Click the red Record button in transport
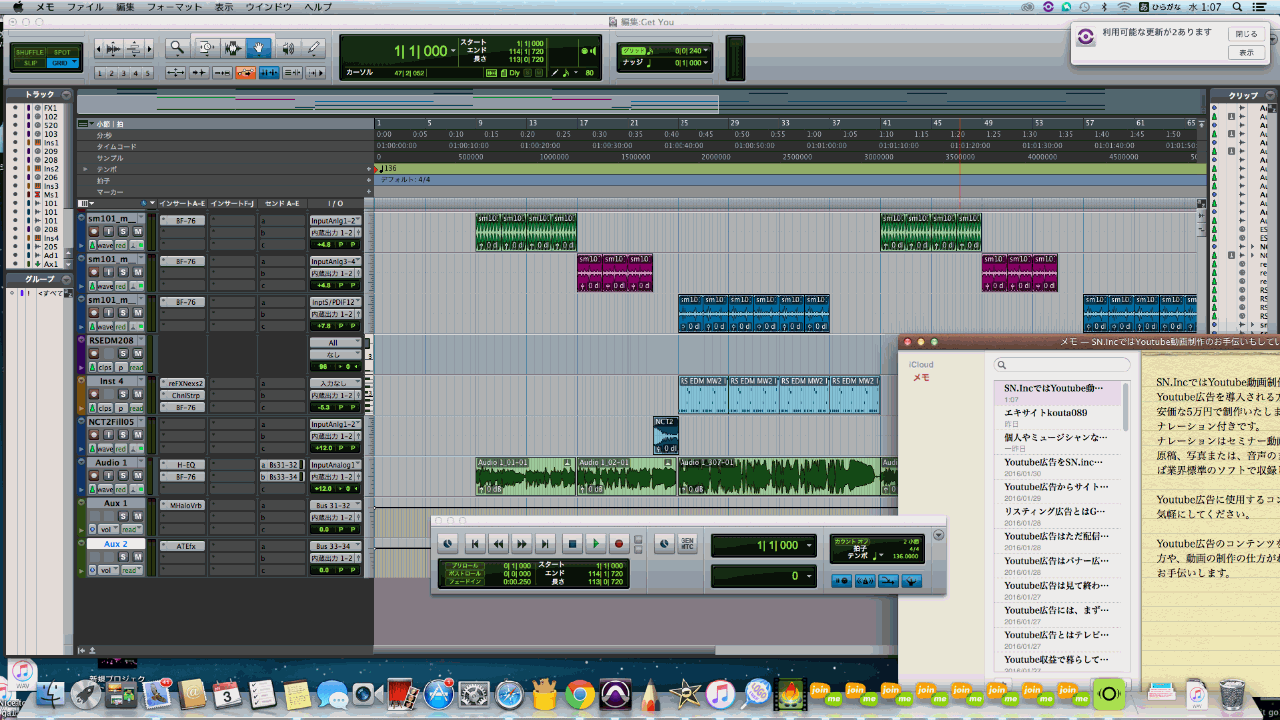 (x=619, y=544)
